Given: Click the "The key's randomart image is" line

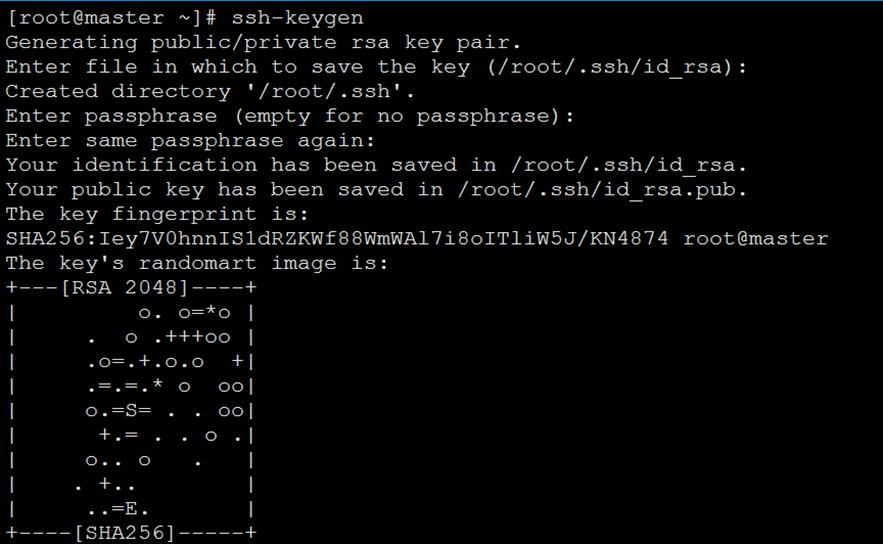Looking at the screenshot, I should [x=197, y=264].
